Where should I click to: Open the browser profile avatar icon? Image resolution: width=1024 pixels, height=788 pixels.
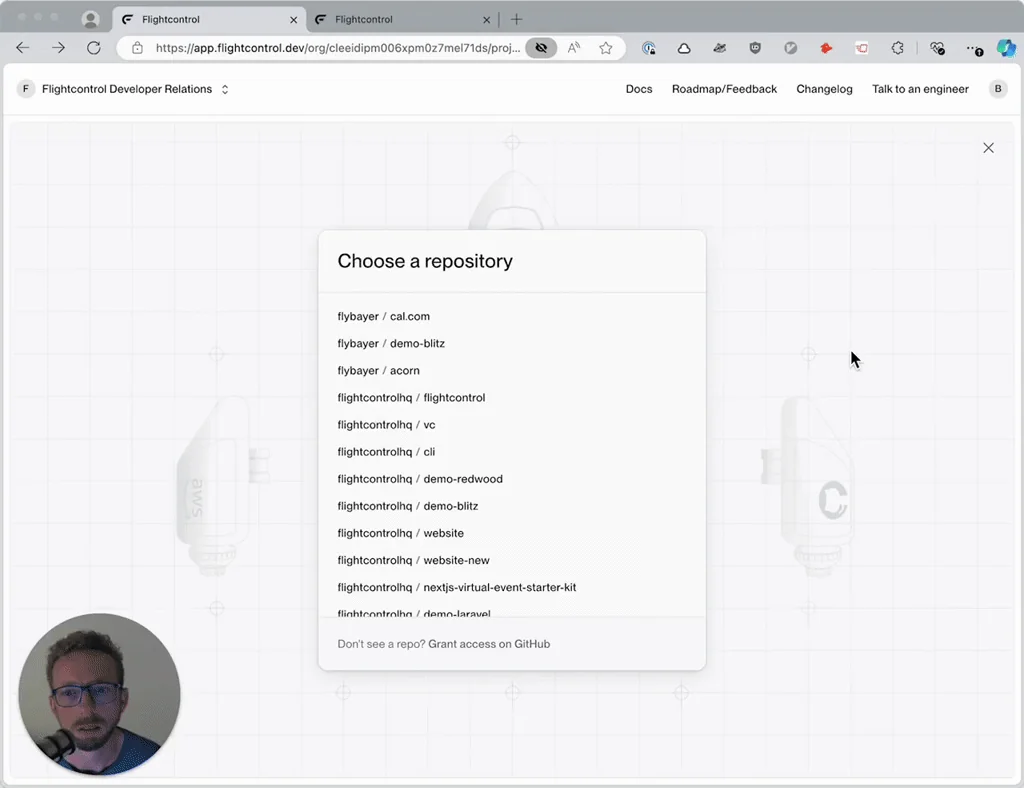coord(91,20)
